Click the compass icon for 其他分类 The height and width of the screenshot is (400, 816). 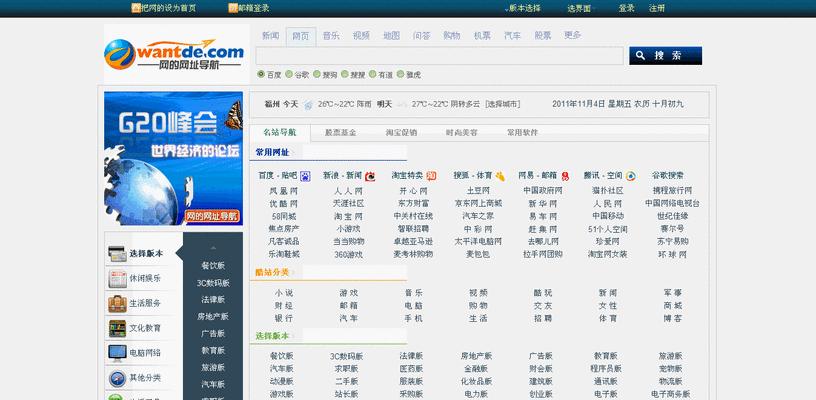[x=117, y=378]
